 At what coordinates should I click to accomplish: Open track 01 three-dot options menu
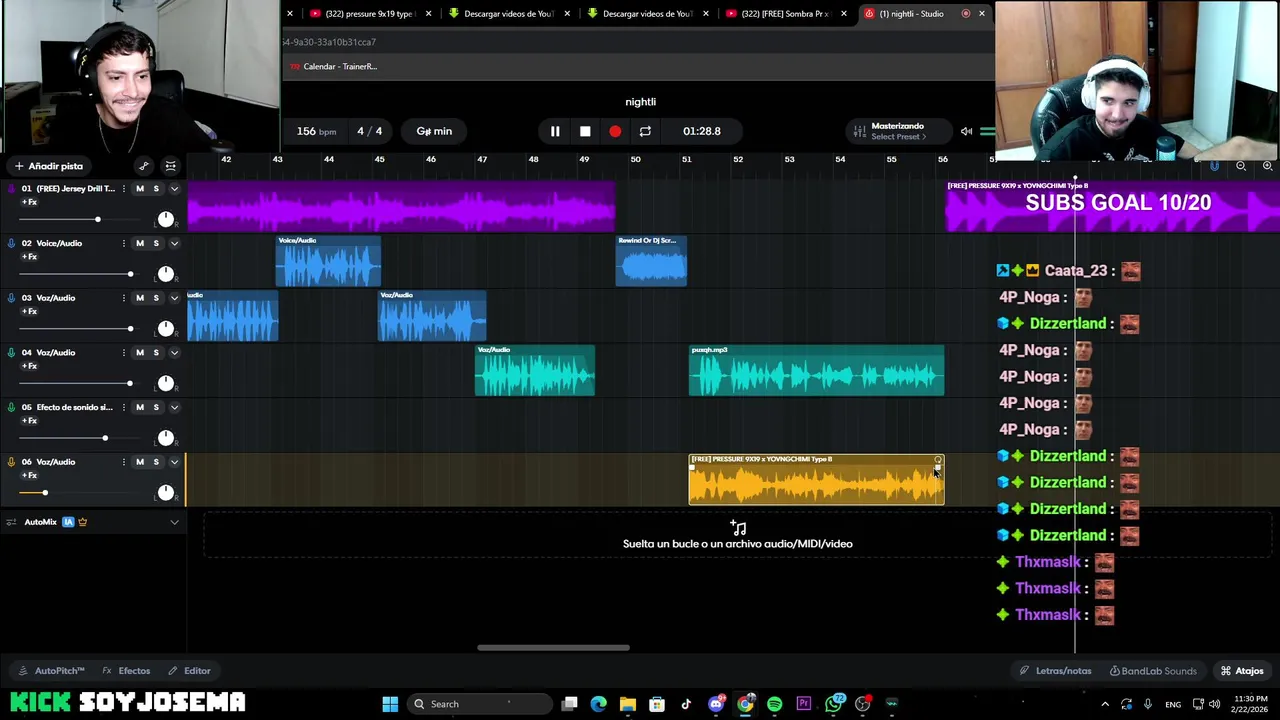pyautogui.click(x=124, y=189)
